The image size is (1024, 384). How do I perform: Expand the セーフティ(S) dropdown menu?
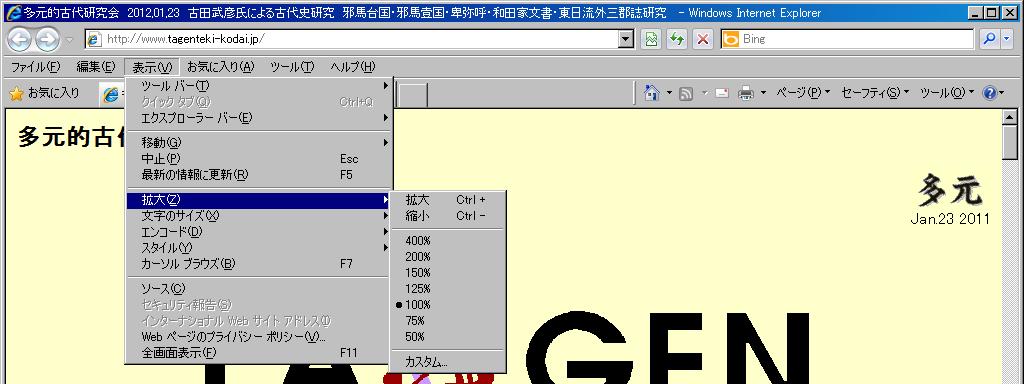875,93
